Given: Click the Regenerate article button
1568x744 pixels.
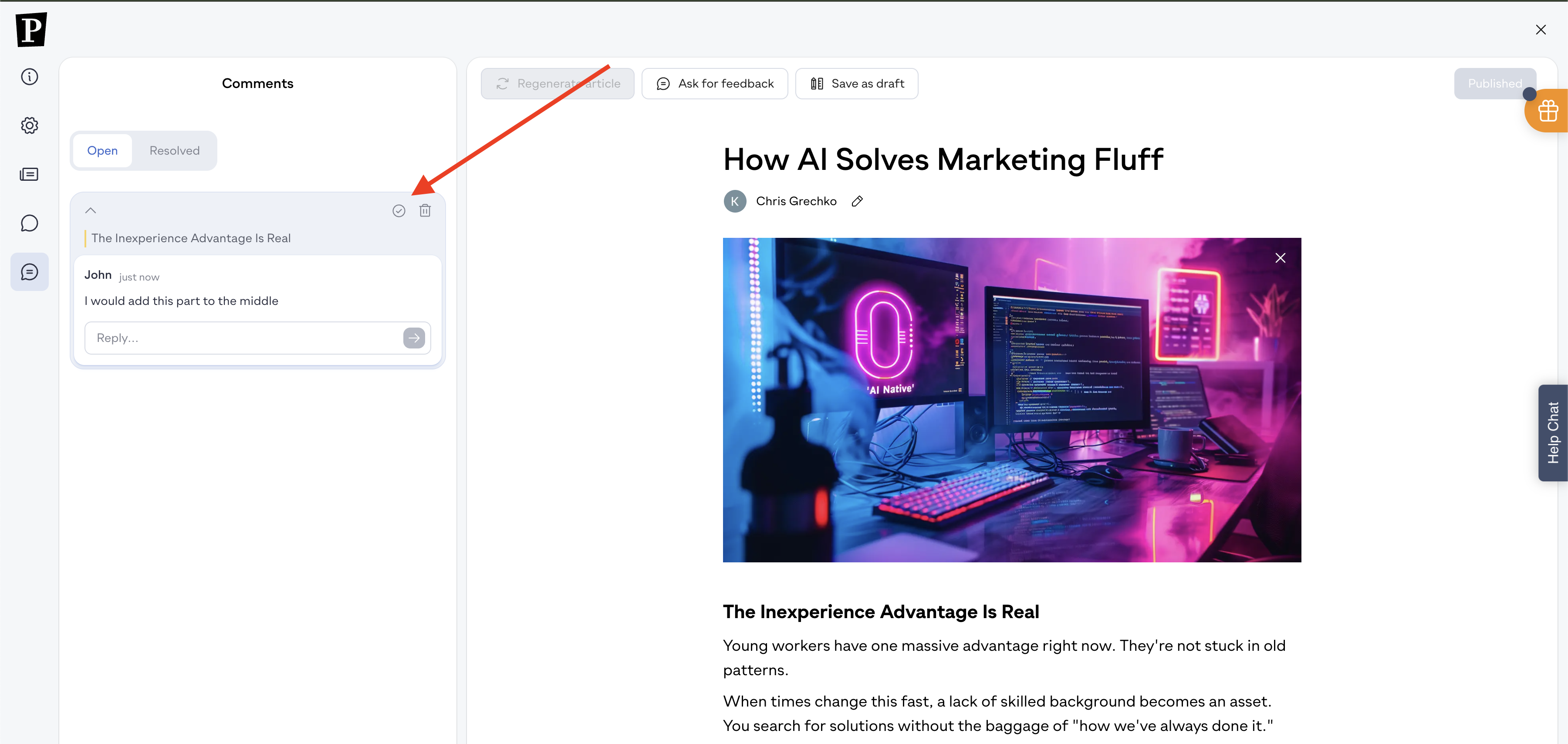Looking at the screenshot, I should pyautogui.click(x=558, y=83).
